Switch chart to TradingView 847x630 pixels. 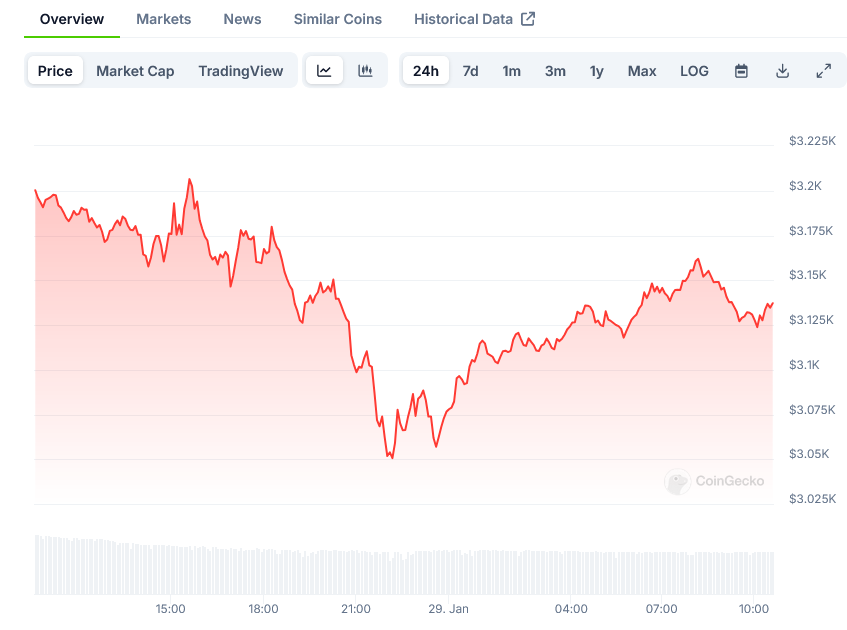[x=240, y=71]
